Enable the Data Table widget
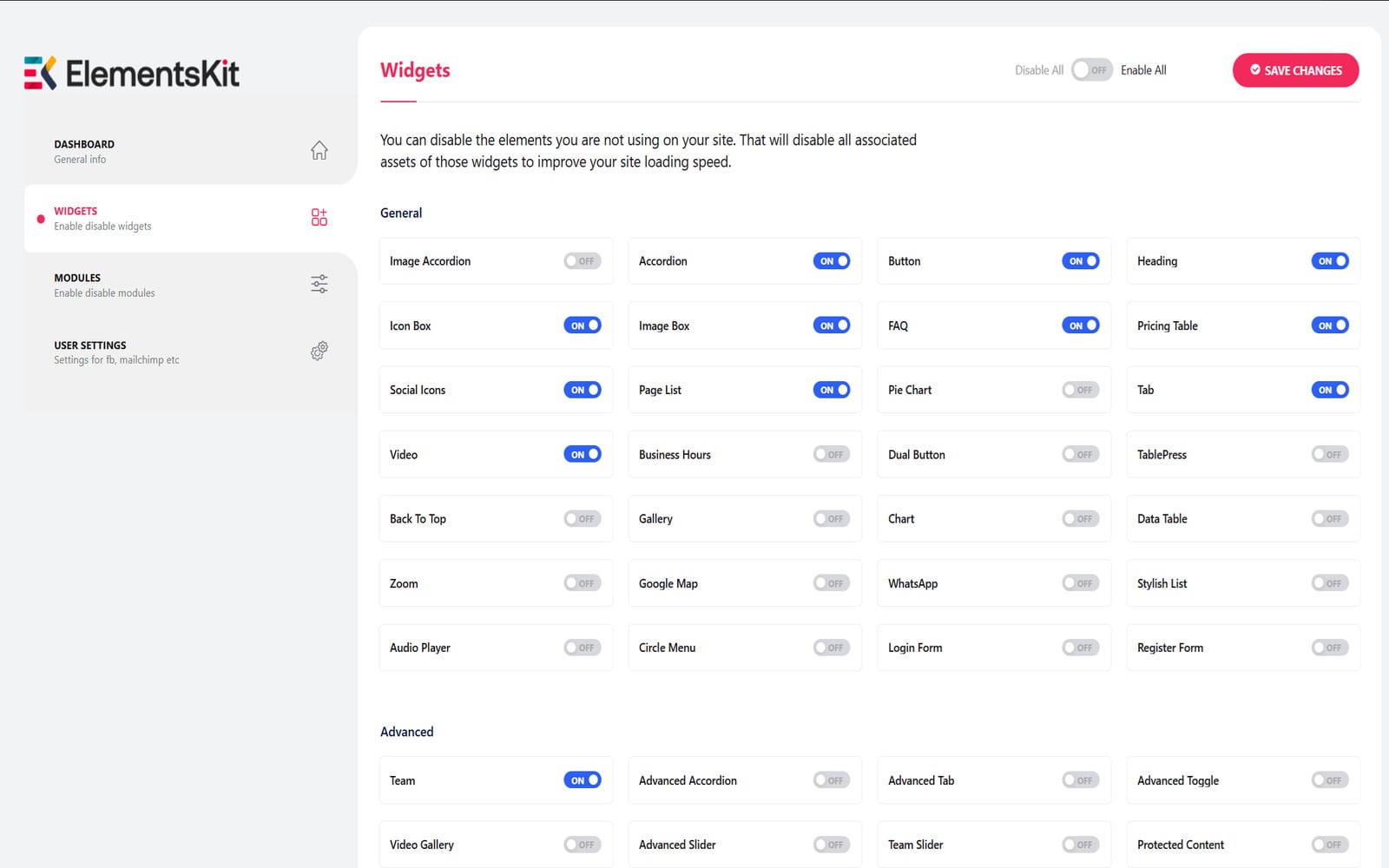Viewport: 1389px width, 868px height. tap(1330, 519)
